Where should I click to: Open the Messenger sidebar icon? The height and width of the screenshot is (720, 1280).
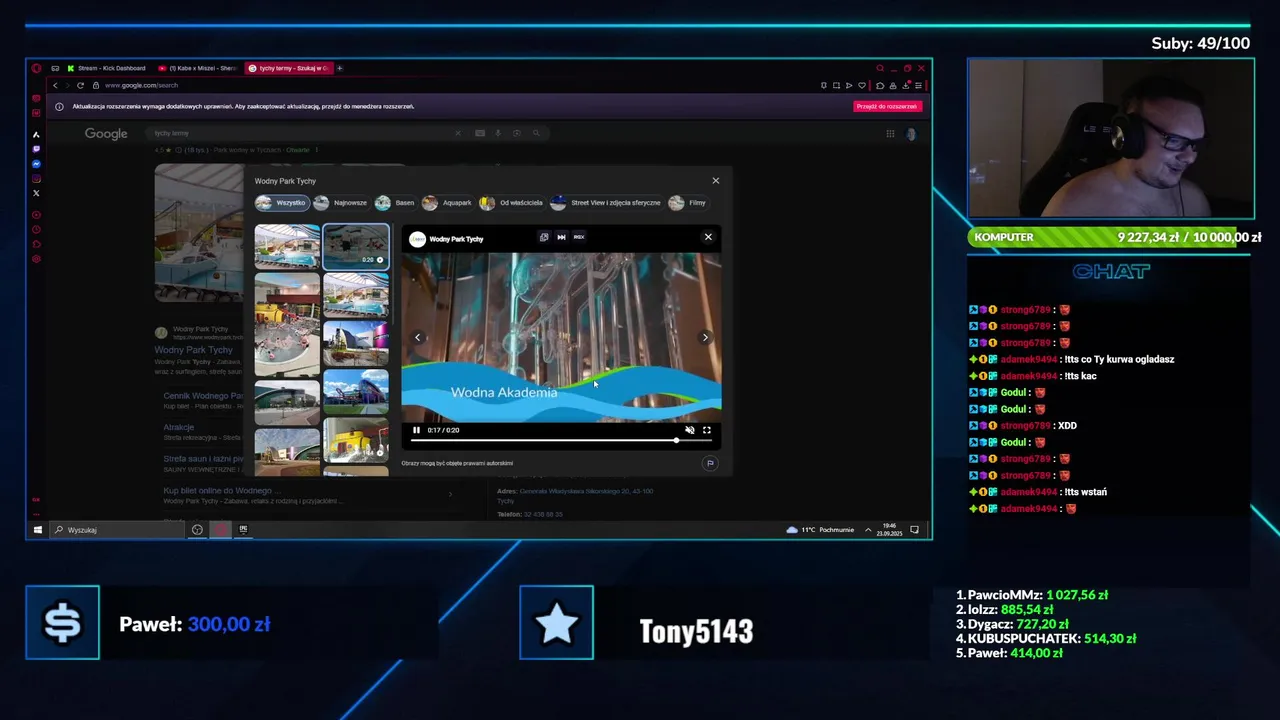click(x=36, y=164)
